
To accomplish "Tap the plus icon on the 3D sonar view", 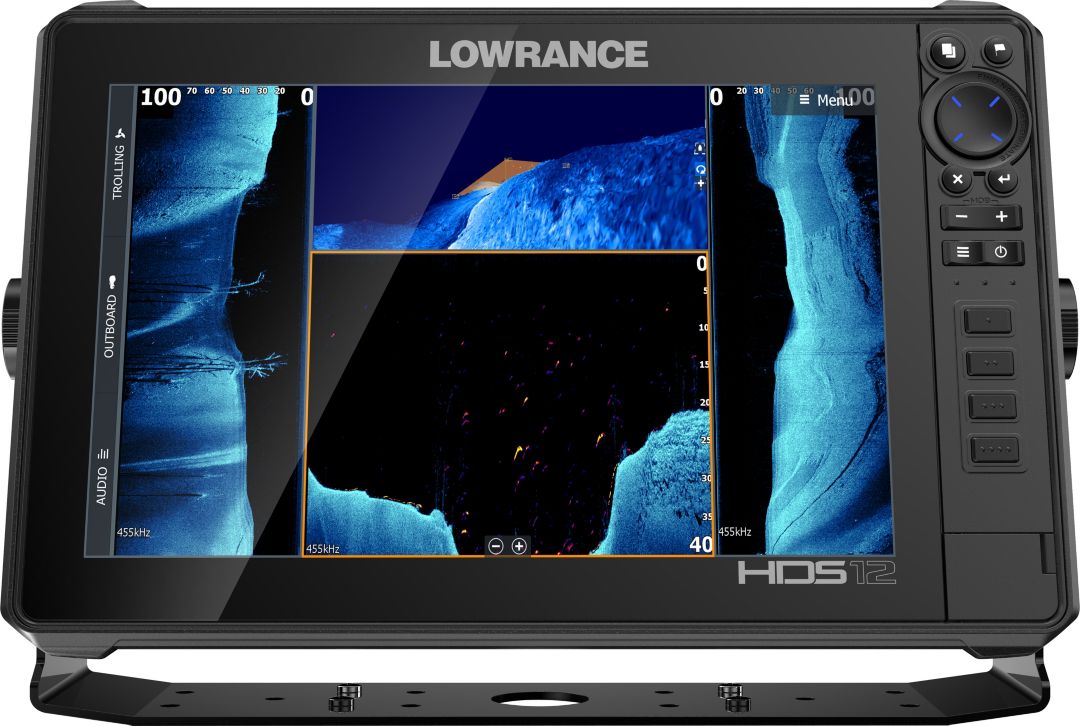I will [700, 184].
